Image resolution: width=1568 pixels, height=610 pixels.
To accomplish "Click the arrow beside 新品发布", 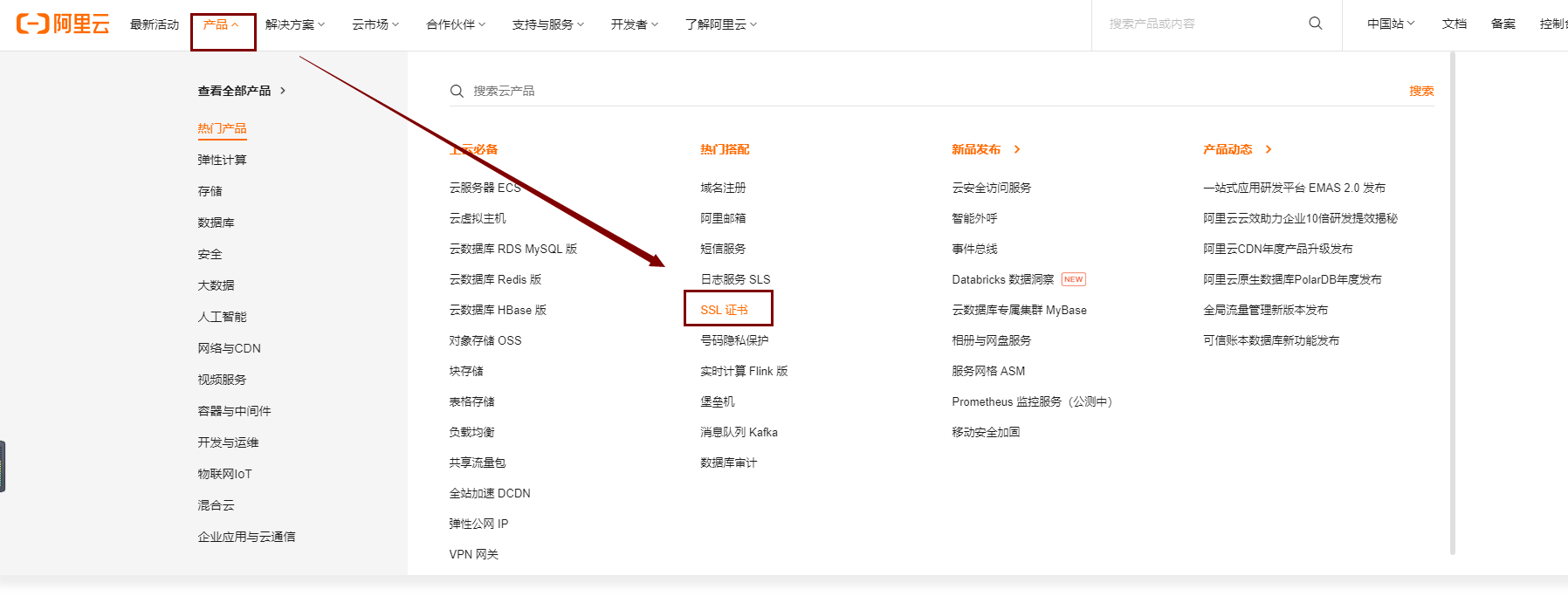I will (x=1017, y=149).
